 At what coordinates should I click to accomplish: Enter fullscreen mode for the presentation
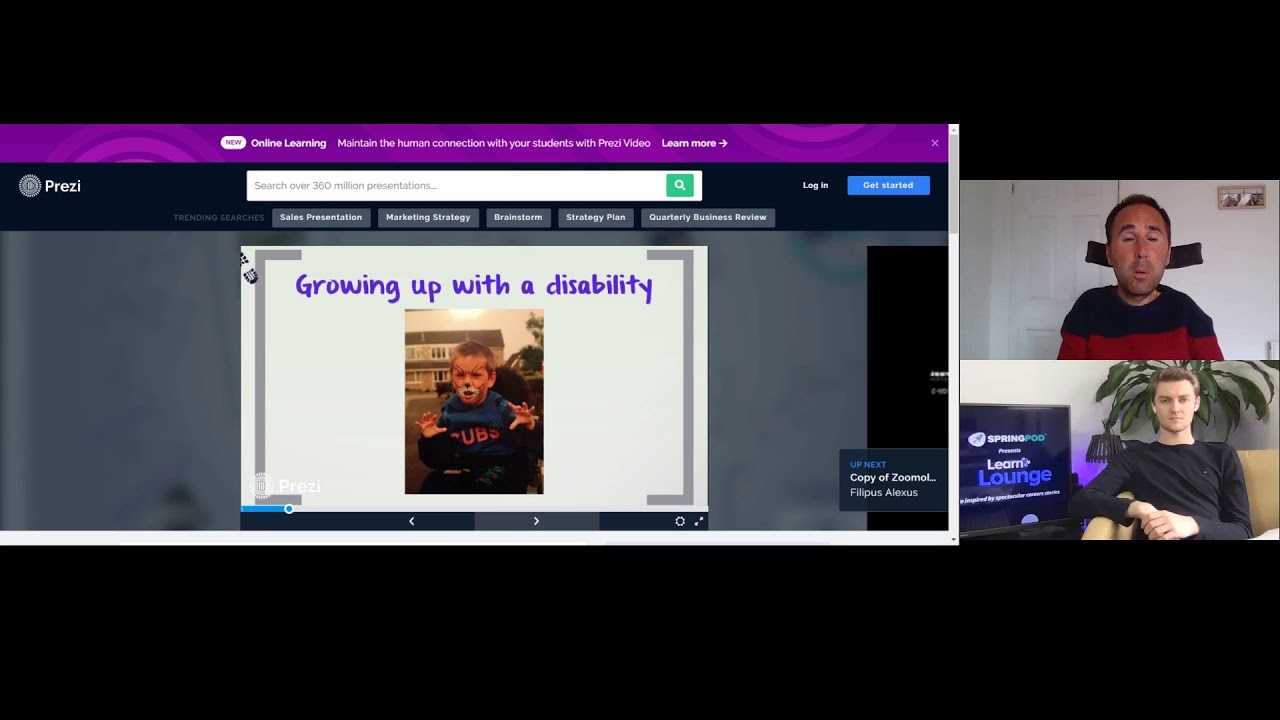pyautogui.click(x=699, y=521)
